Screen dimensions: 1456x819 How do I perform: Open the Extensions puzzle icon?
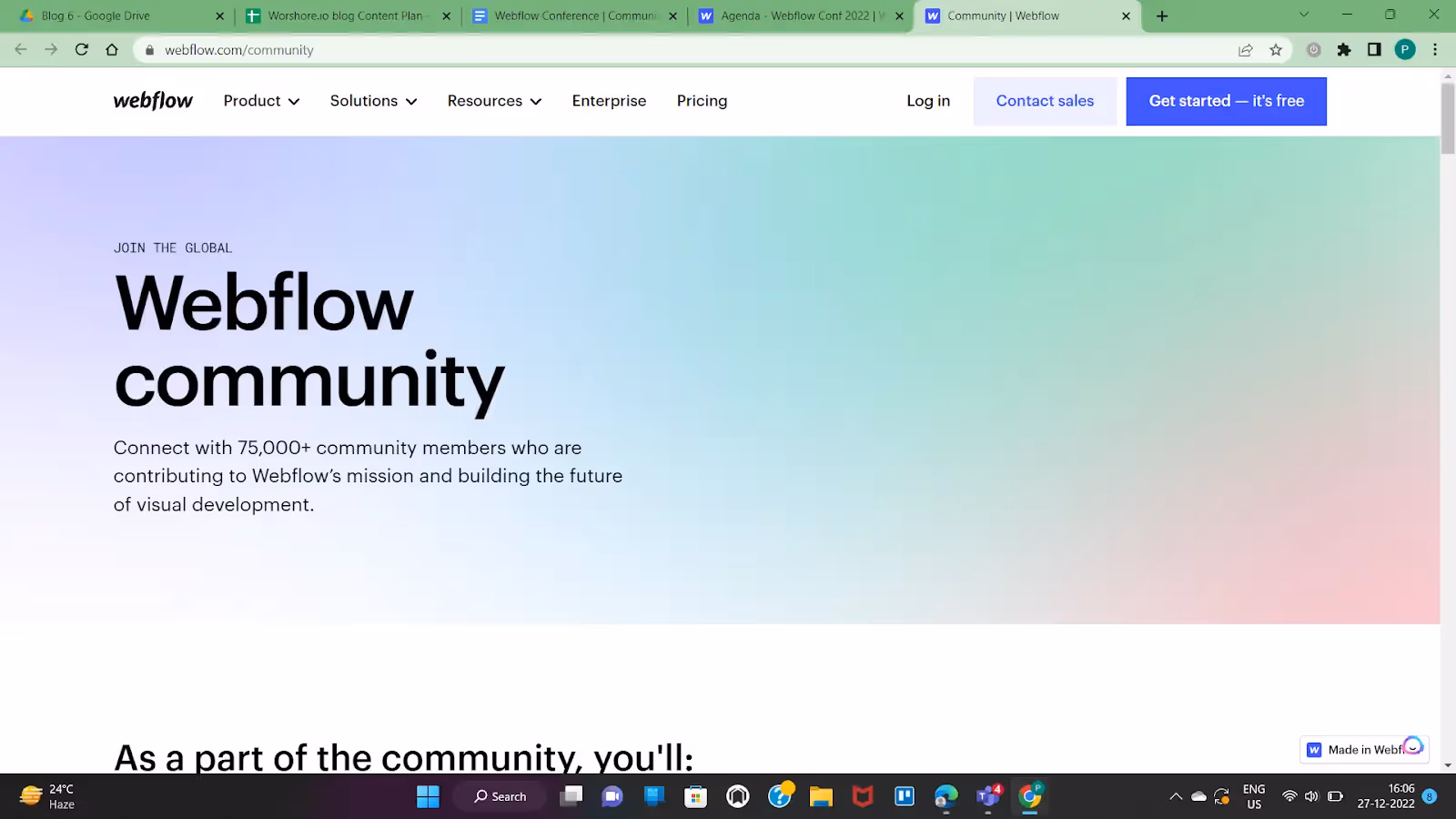(1344, 50)
